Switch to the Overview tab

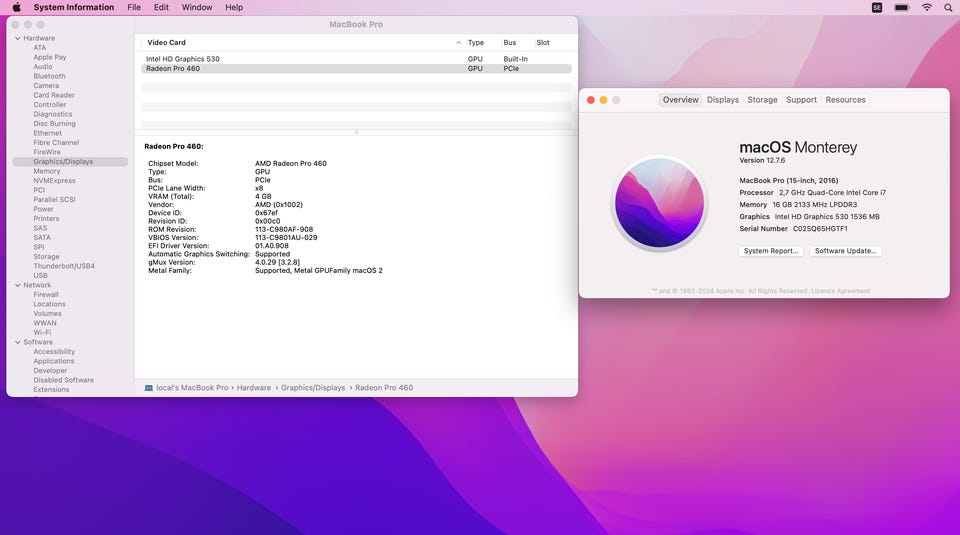tap(680, 100)
